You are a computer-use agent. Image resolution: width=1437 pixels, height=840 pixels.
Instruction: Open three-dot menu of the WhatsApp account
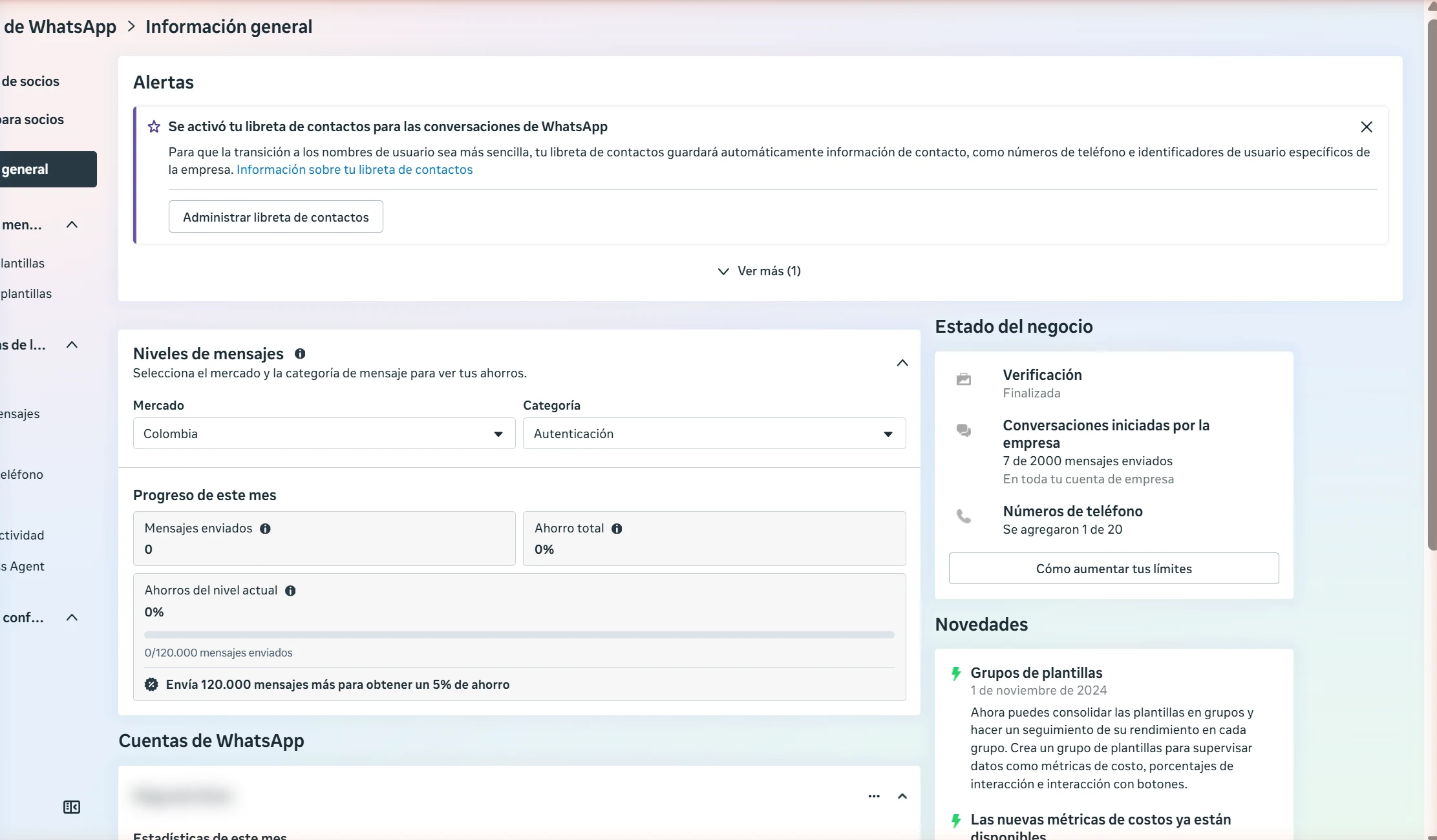tap(874, 796)
